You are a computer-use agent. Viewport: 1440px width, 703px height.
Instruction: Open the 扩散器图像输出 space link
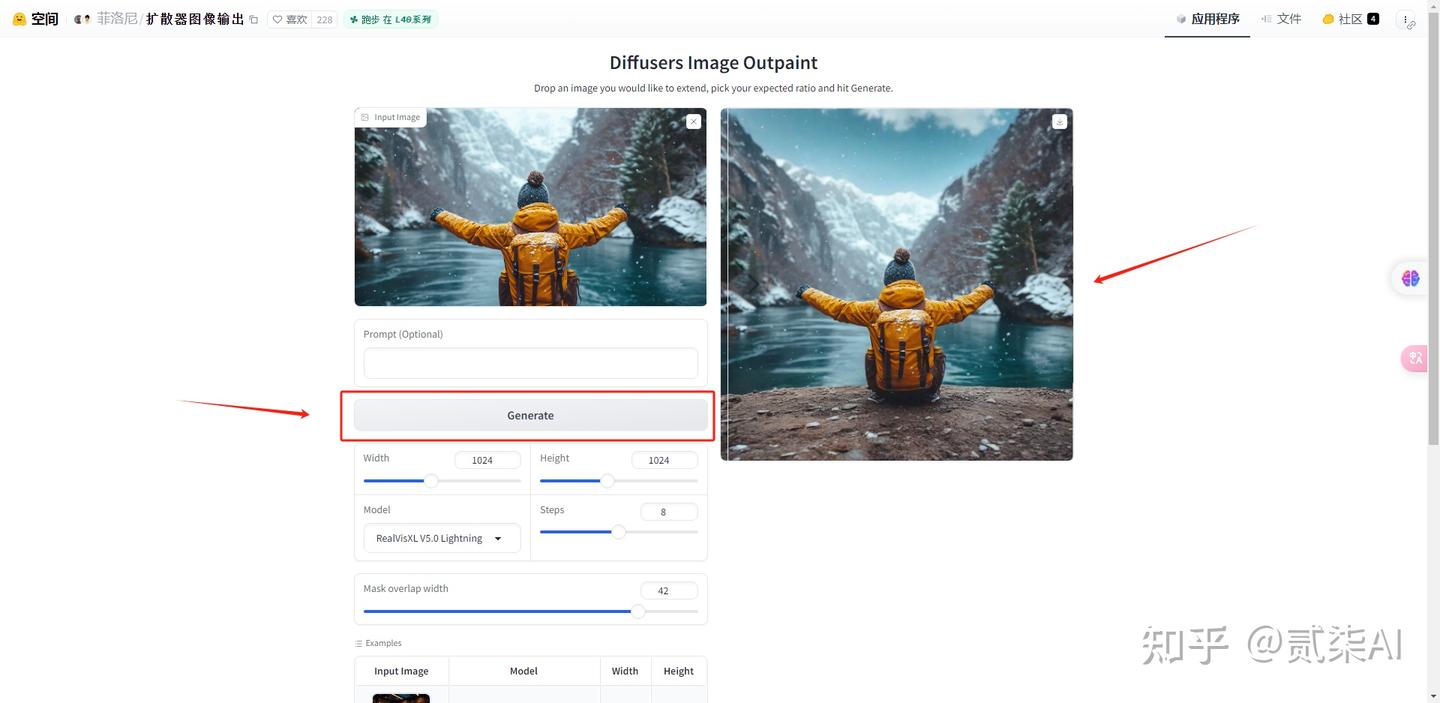195,19
